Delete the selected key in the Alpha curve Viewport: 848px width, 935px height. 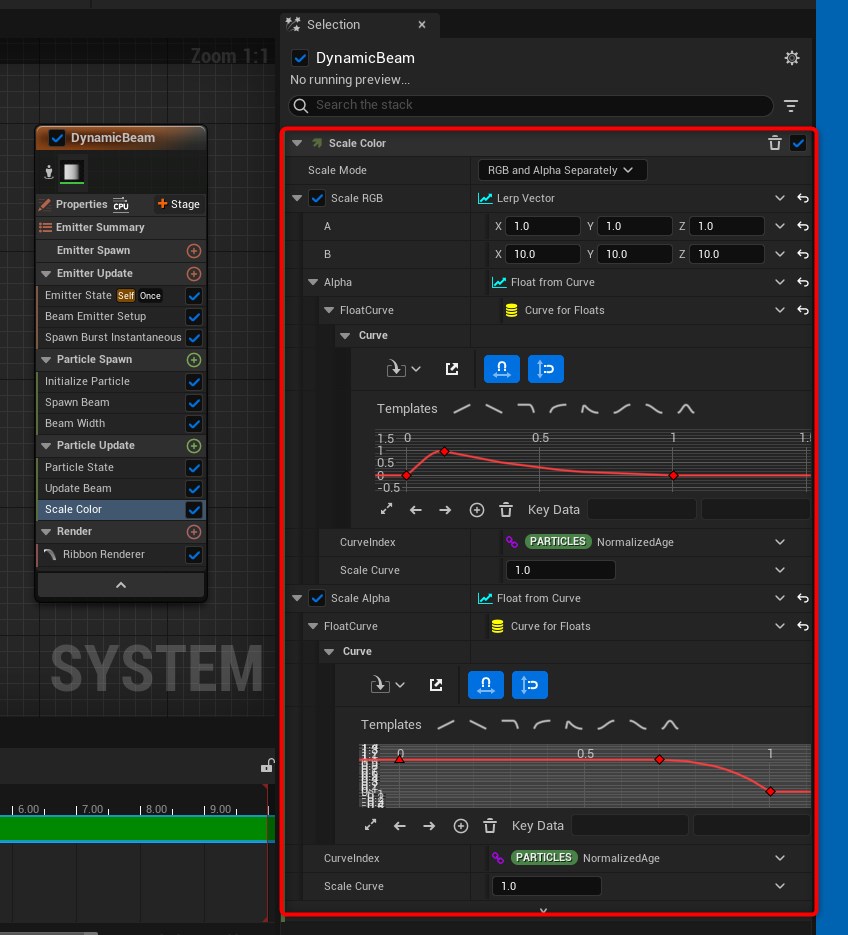coord(506,510)
